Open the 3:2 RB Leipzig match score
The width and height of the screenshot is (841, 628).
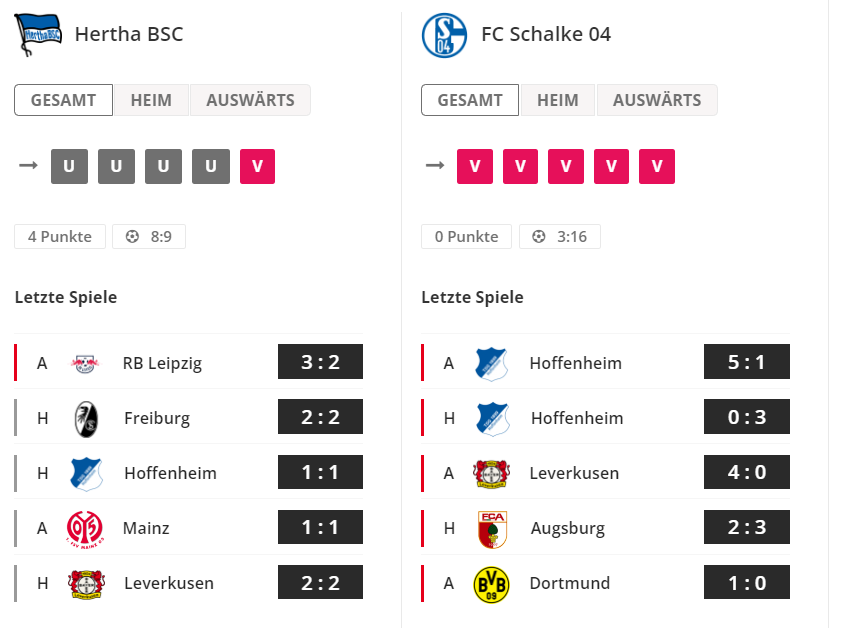click(320, 361)
